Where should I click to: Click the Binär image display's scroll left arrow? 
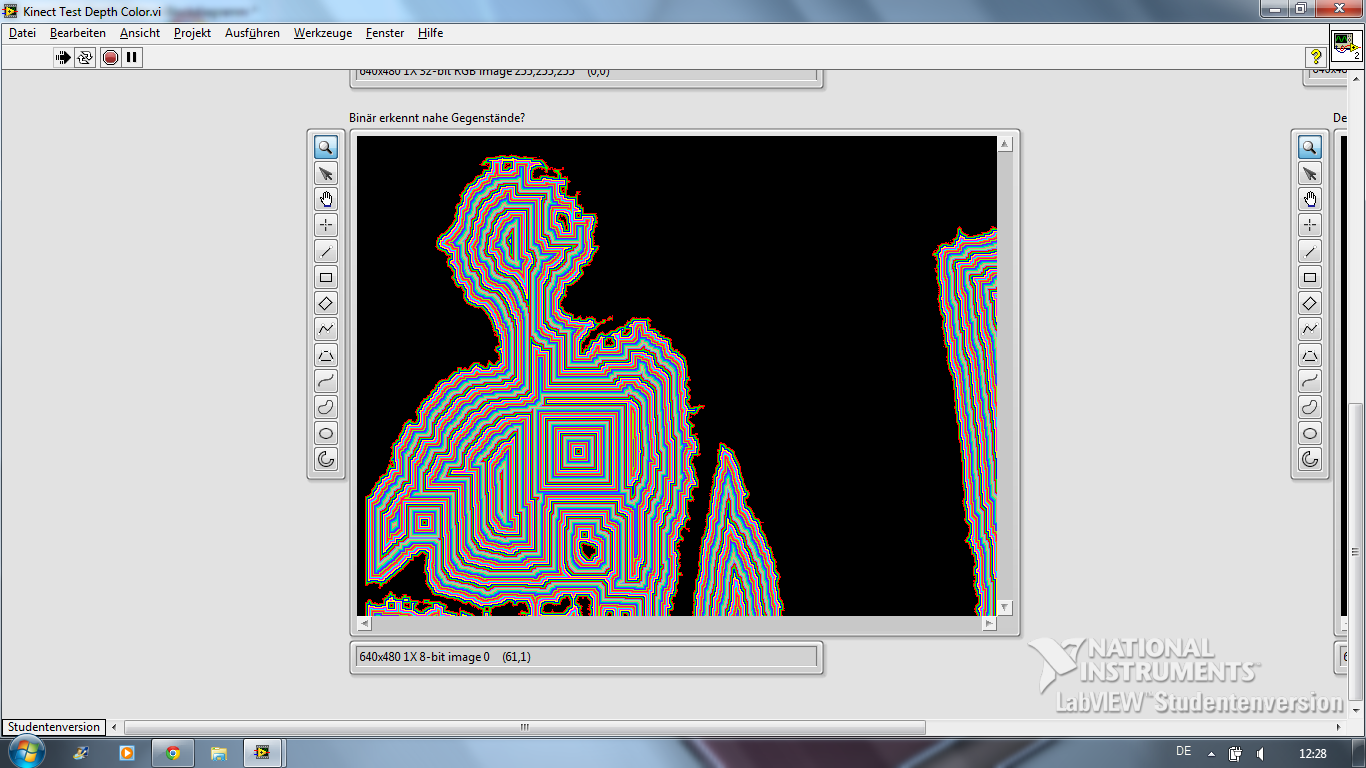point(364,623)
